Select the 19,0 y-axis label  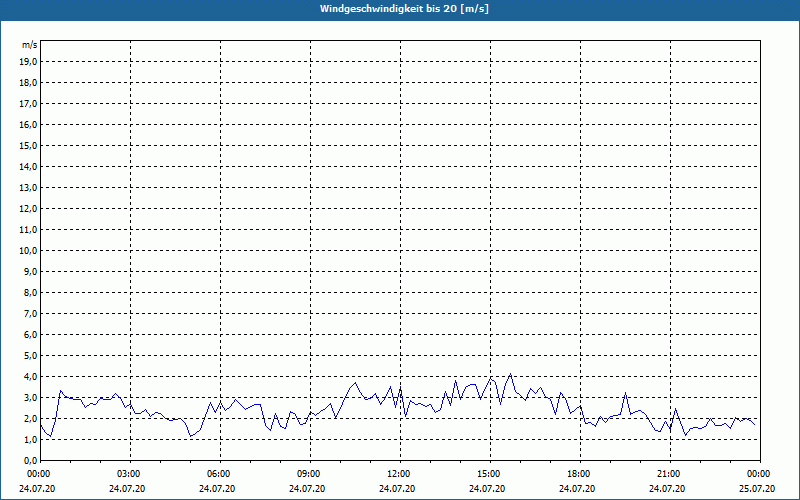(x=29, y=61)
